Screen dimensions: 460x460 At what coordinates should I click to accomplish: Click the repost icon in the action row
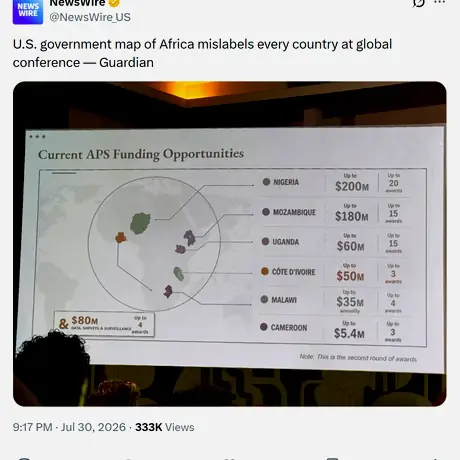coord(128,459)
